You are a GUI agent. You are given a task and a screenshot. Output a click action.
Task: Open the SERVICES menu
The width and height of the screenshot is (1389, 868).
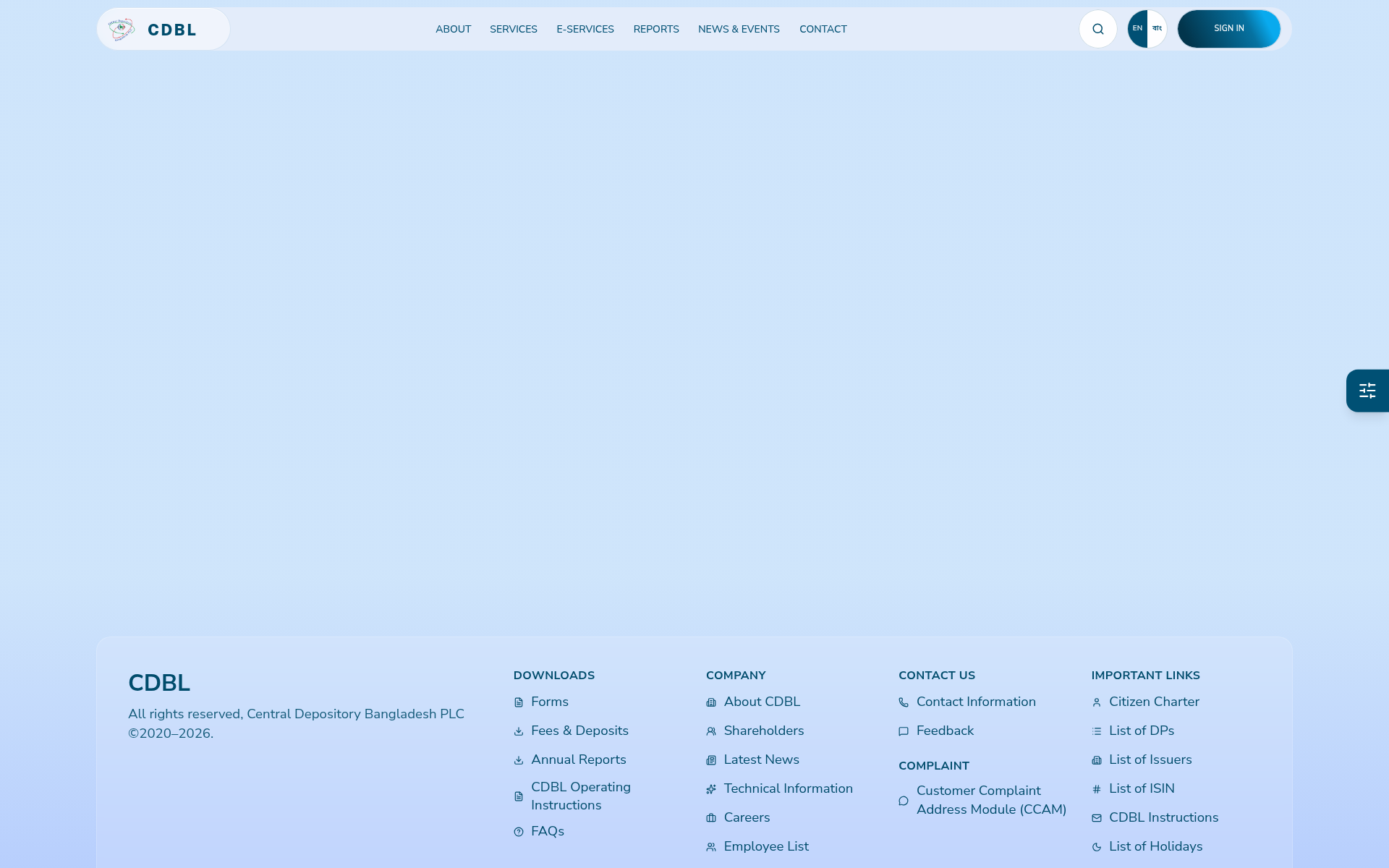pyautogui.click(x=514, y=29)
